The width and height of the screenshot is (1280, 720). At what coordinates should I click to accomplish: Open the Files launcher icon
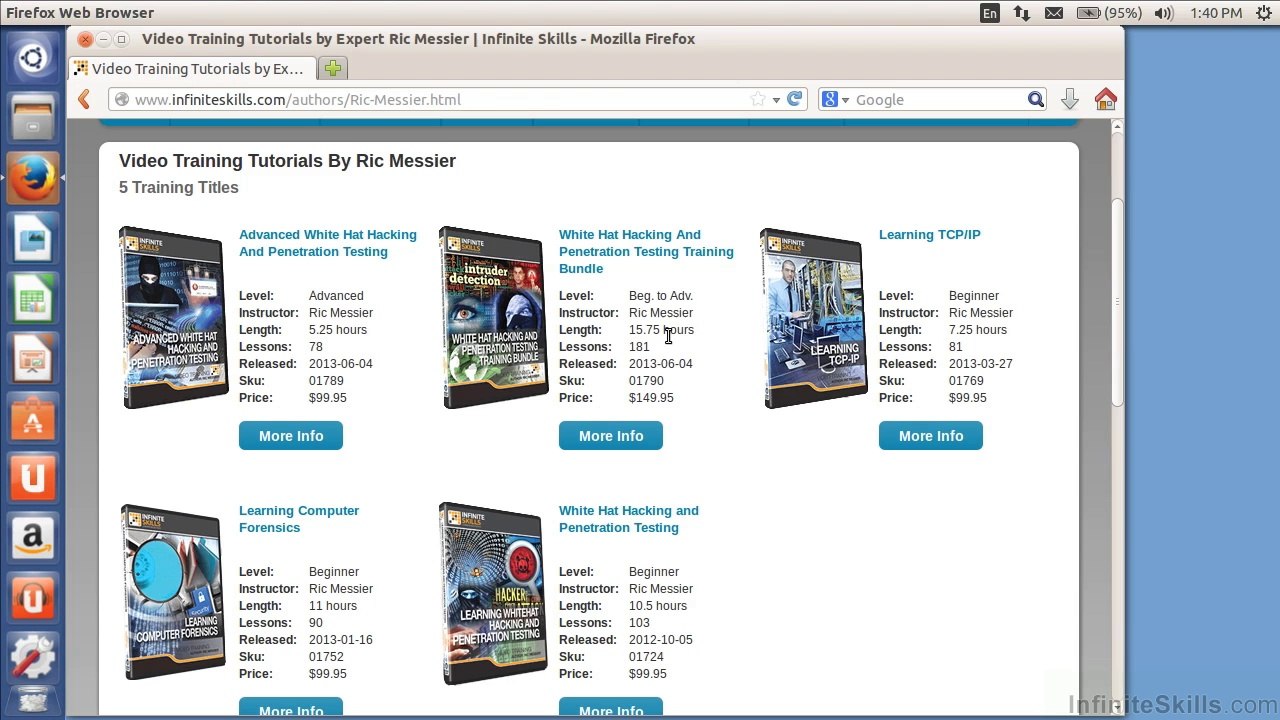click(33, 117)
